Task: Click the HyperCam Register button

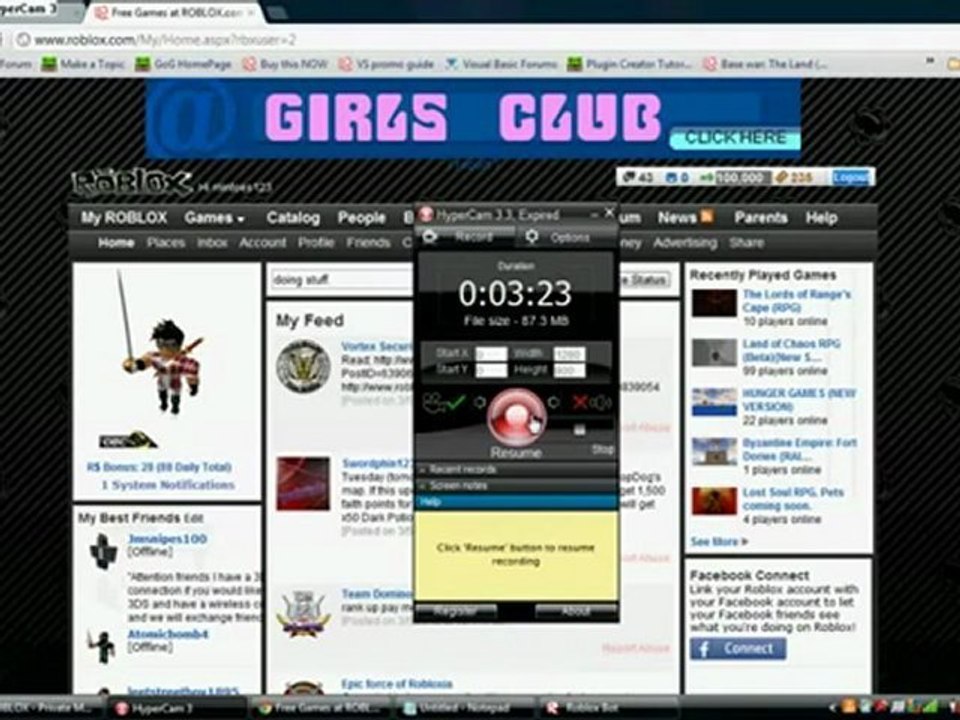Action: coord(456,611)
